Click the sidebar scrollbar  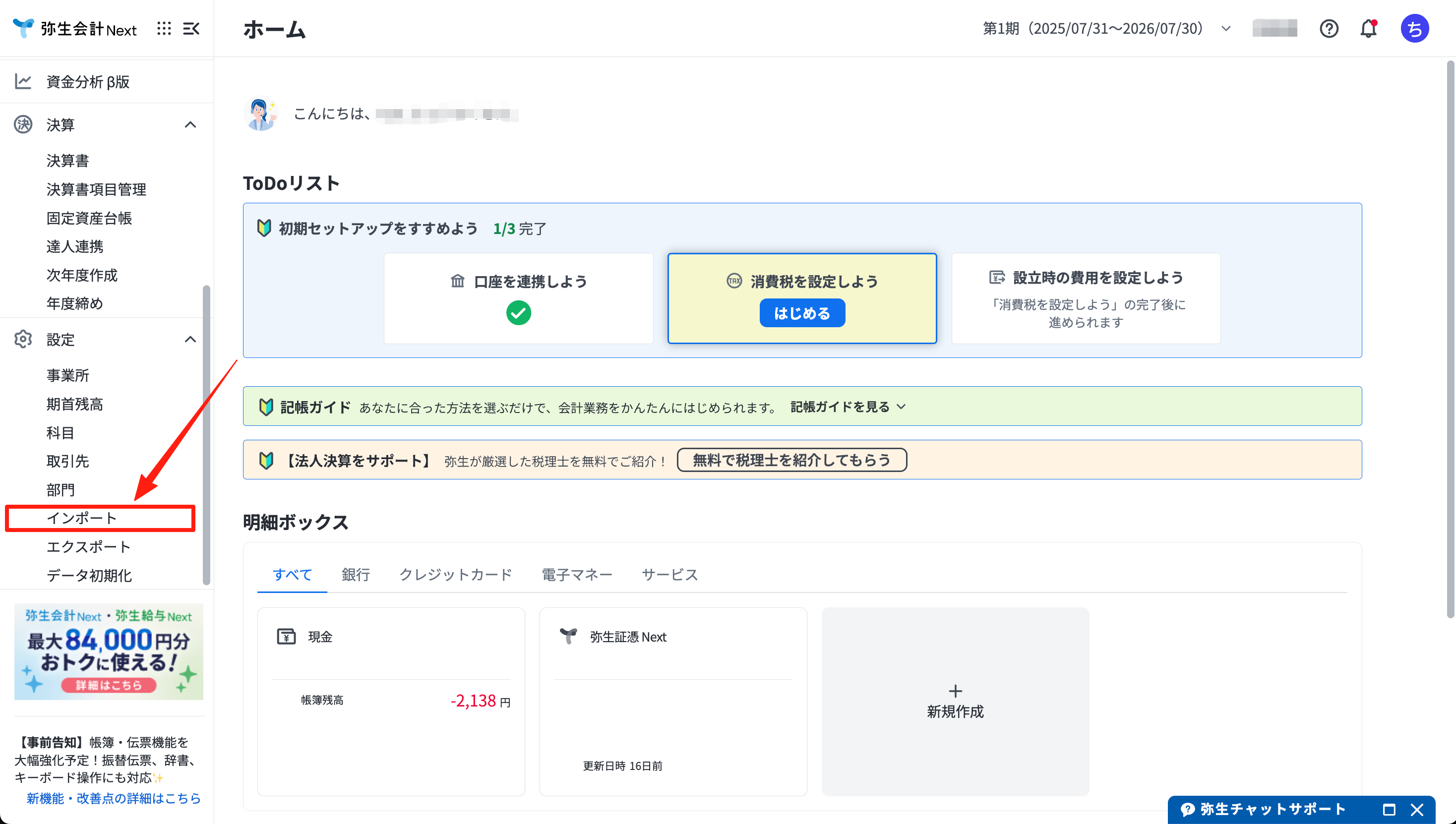pos(206,436)
